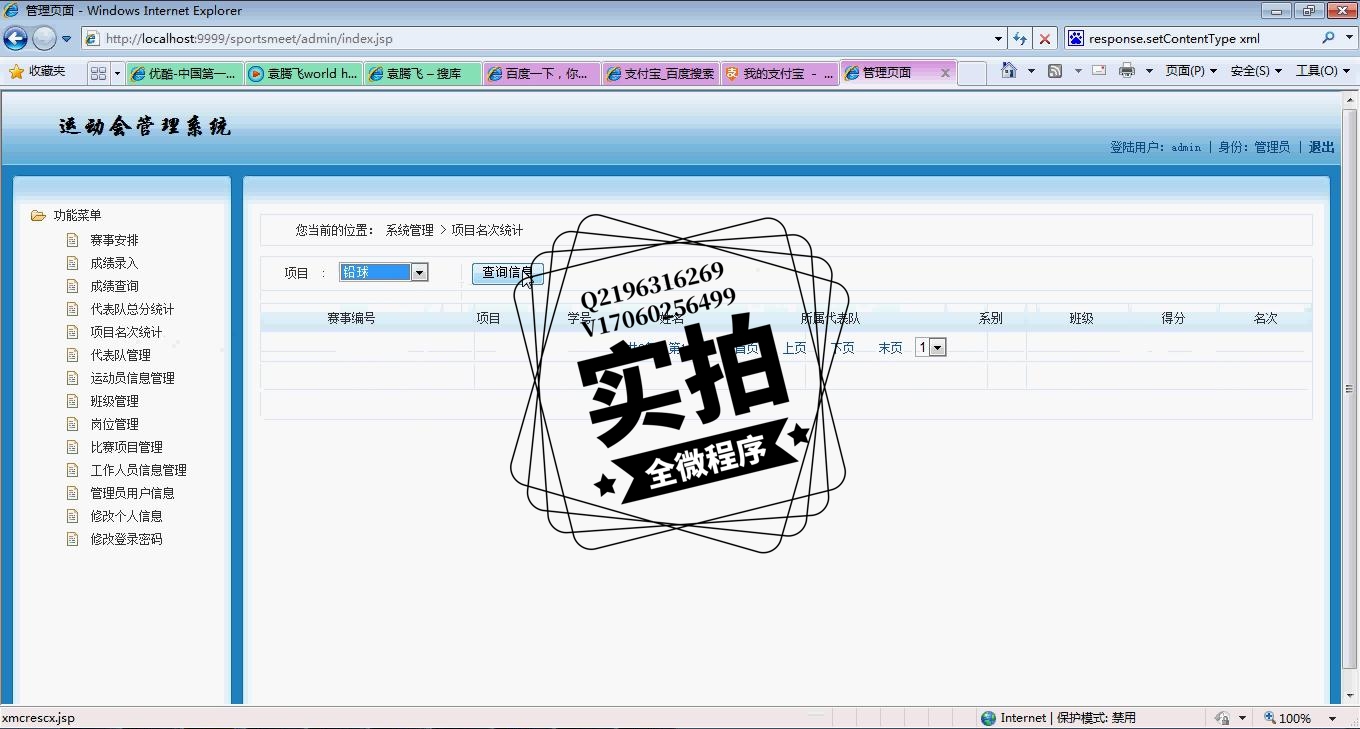Viewport: 1360px width, 729px height.
Task: Open 岗位管理 in the sidebar
Action: point(114,424)
